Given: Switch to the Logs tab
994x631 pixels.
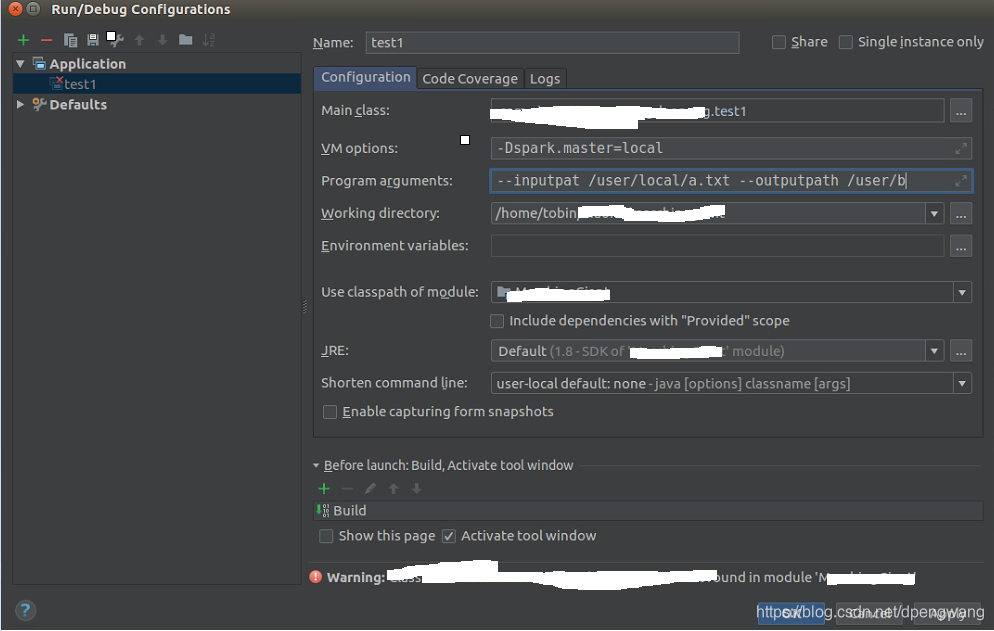Looking at the screenshot, I should (545, 79).
